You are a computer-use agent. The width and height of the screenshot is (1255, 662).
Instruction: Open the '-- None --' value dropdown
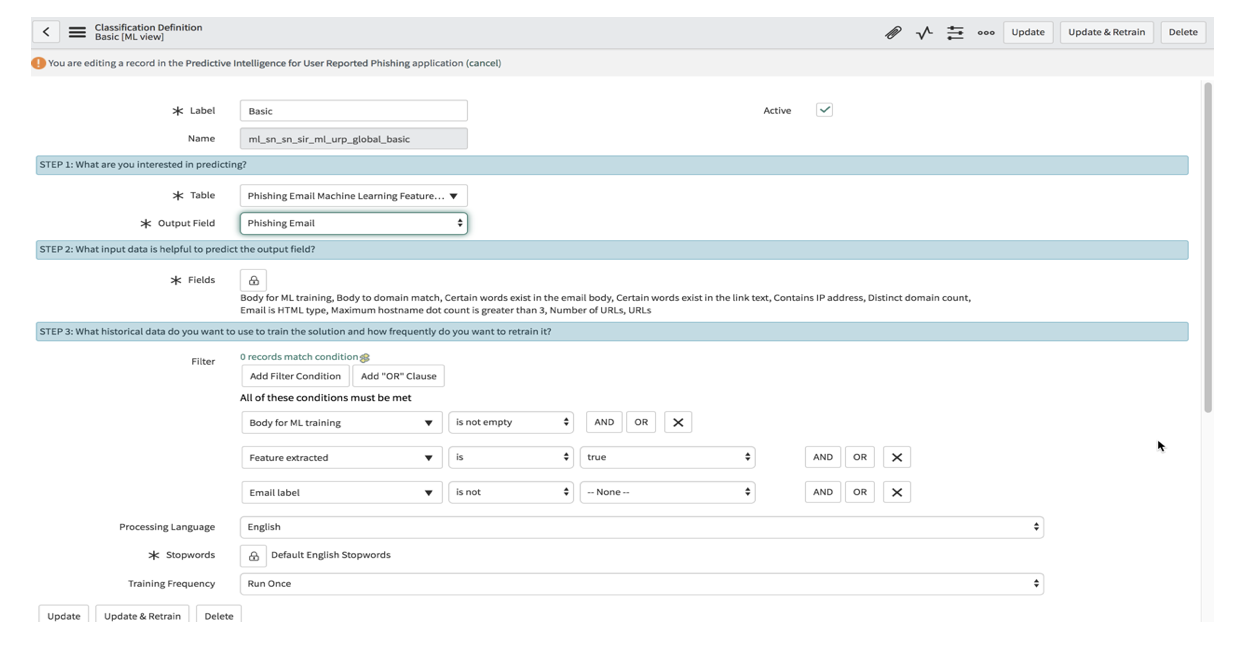point(667,492)
